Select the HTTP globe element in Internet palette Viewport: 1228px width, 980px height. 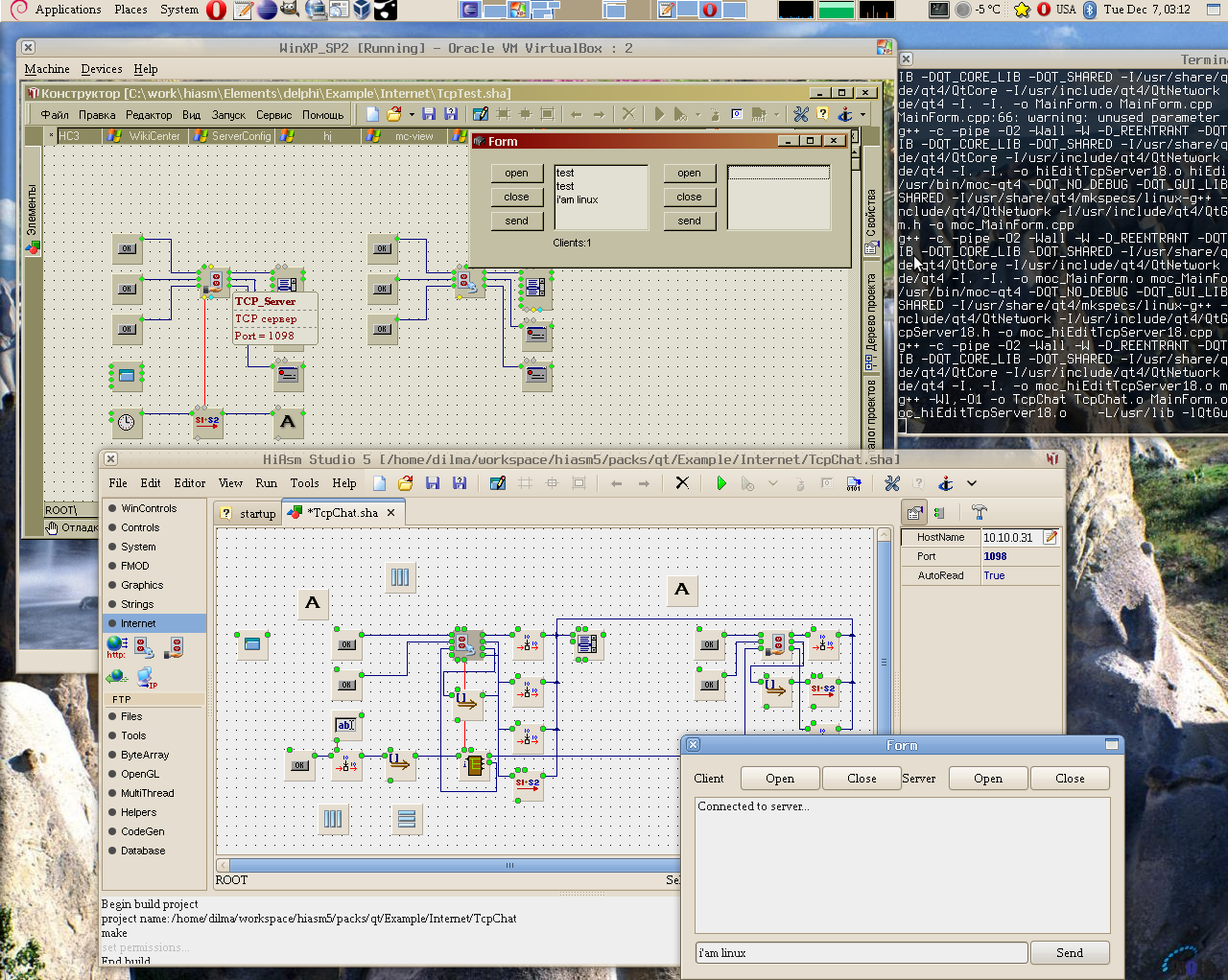click(x=117, y=645)
